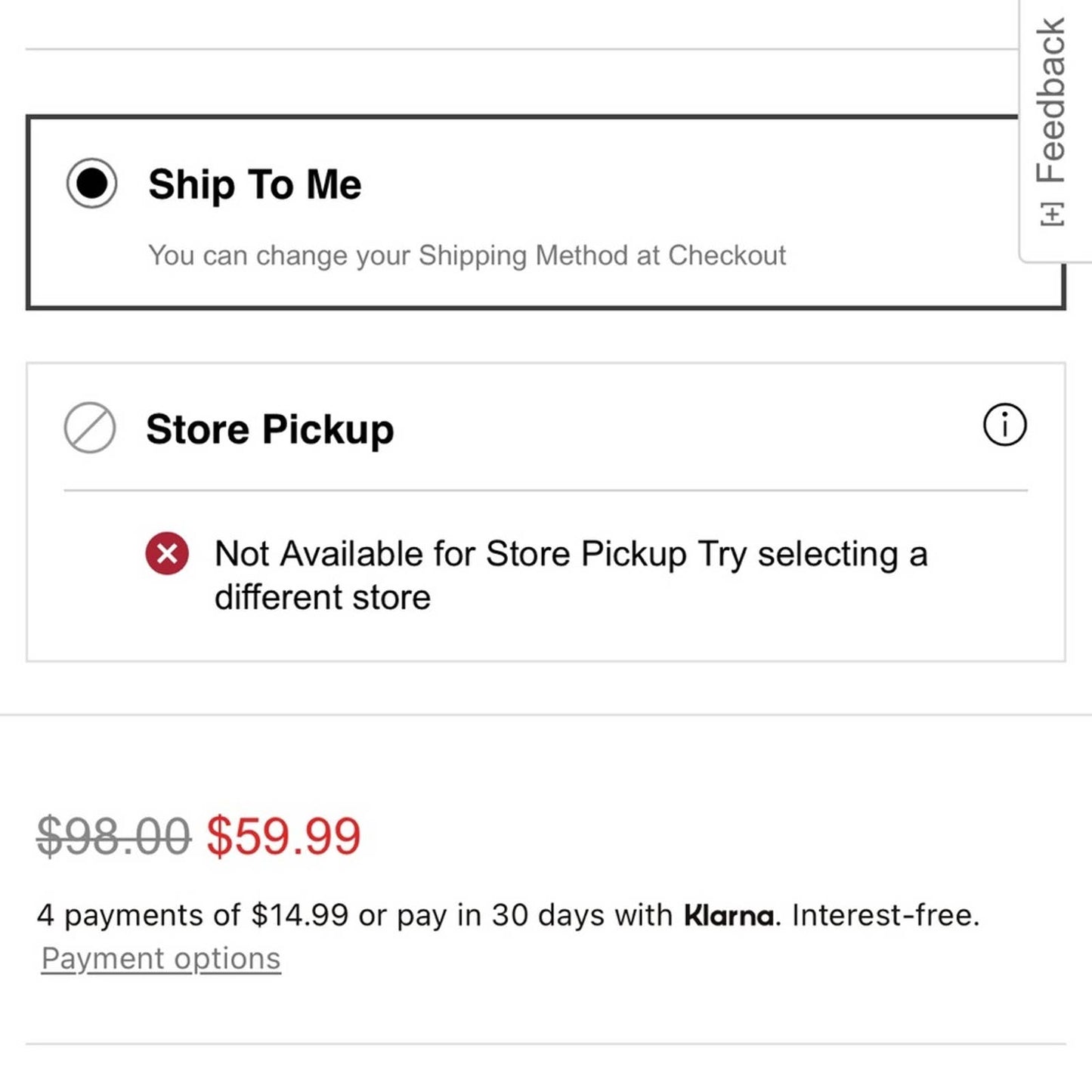Click the divider line under Store Pickup
The height and width of the screenshot is (1092, 1092).
click(x=546, y=490)
